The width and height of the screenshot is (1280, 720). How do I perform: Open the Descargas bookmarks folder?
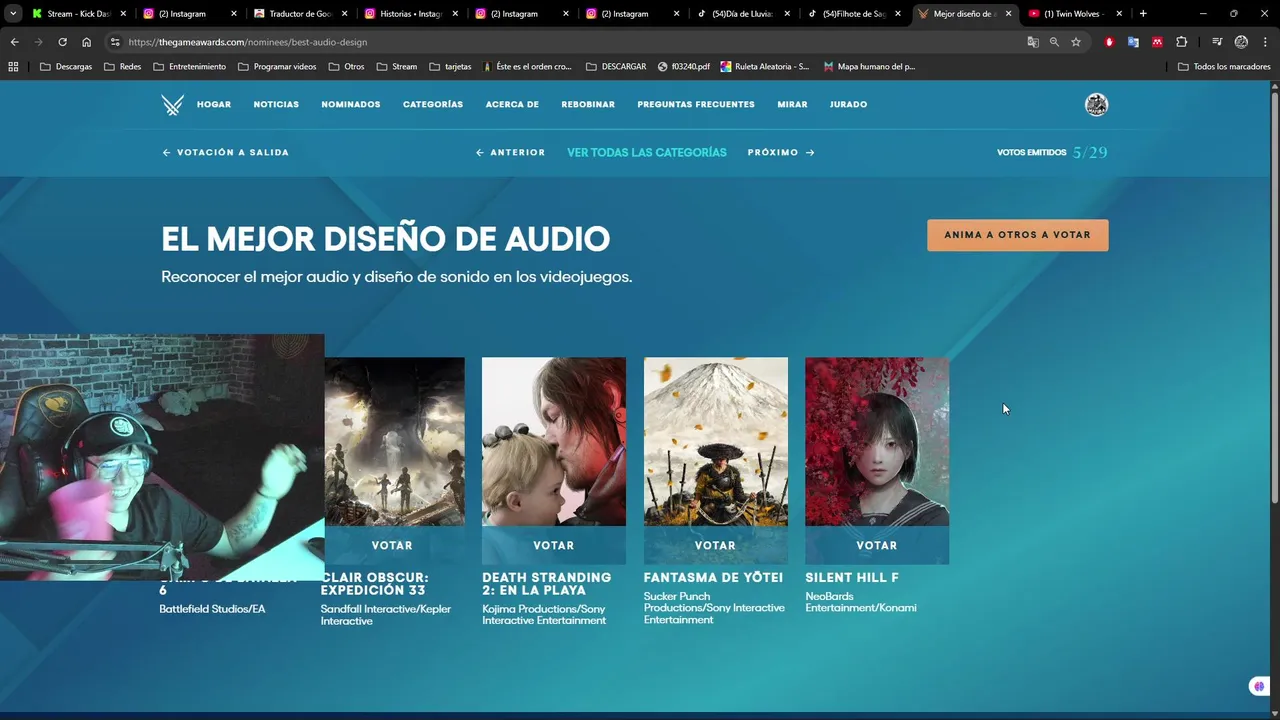[x=65, y=67]
